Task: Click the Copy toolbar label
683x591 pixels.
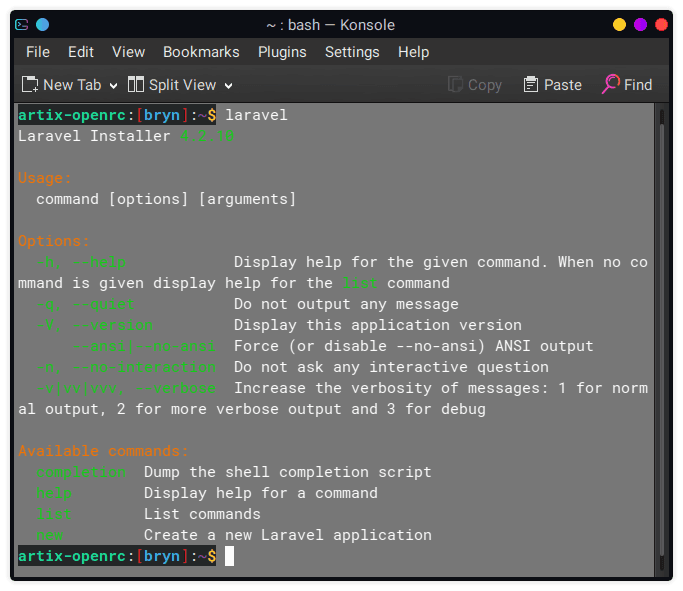Action: [x=485, y=85]
